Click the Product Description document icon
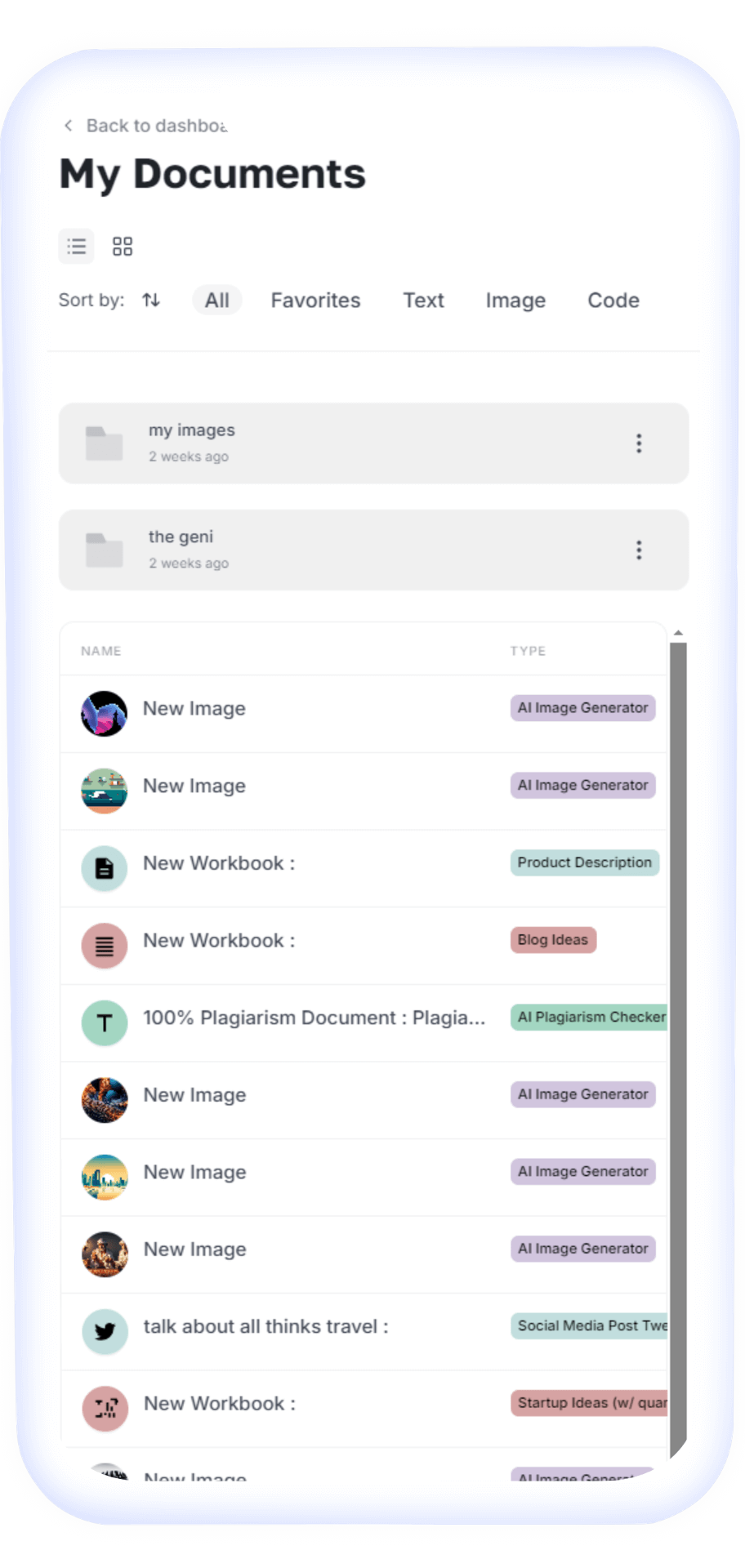This screenshot has width=745, height=1568. pos(105,868)
